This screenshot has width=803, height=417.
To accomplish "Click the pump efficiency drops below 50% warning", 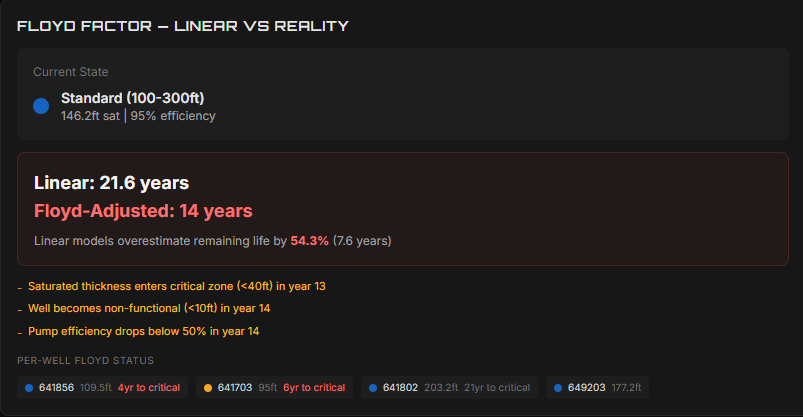I will pos(143,331).
